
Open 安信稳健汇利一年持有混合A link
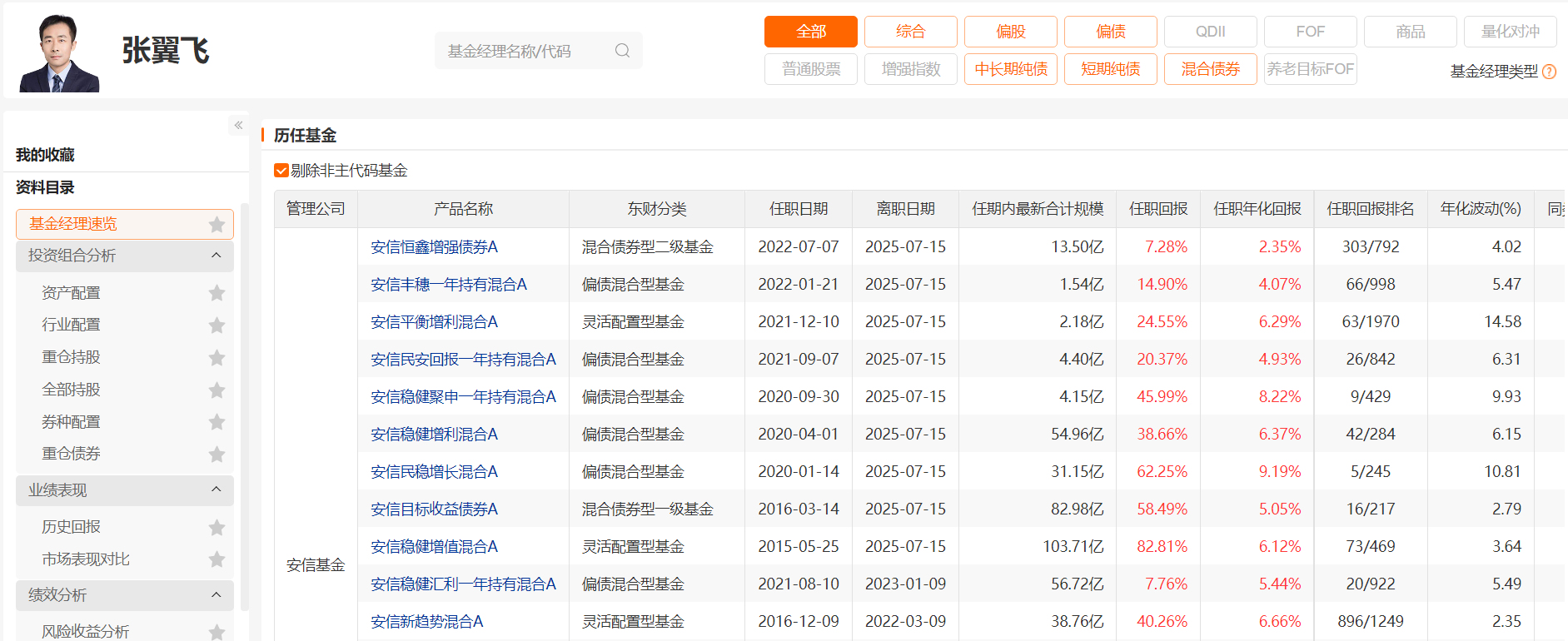463,584
